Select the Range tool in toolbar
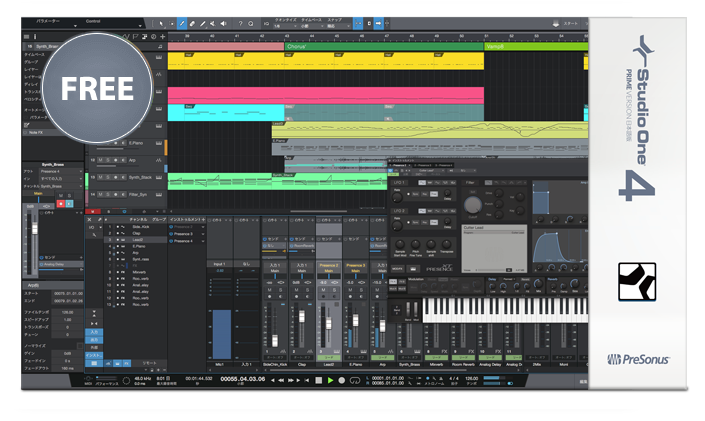Screen dimensions: 705x421 [x=171, y=23]
